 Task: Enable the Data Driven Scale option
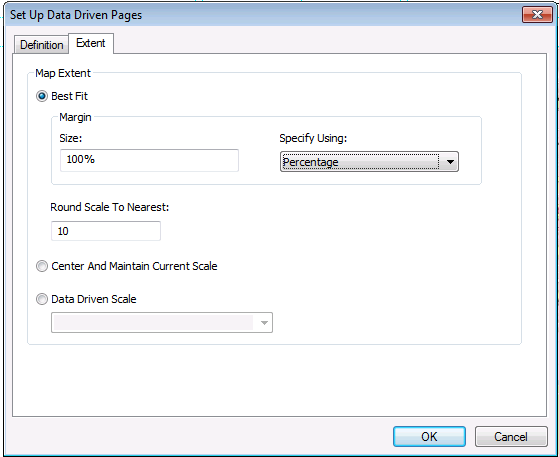point(42,299)
